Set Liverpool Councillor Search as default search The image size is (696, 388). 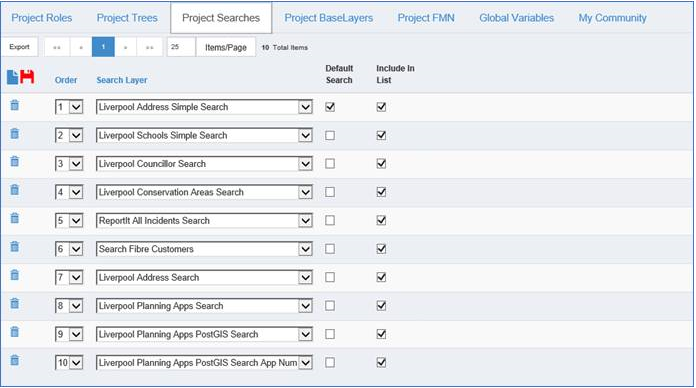pyautogui.click(x=330, y=164)
